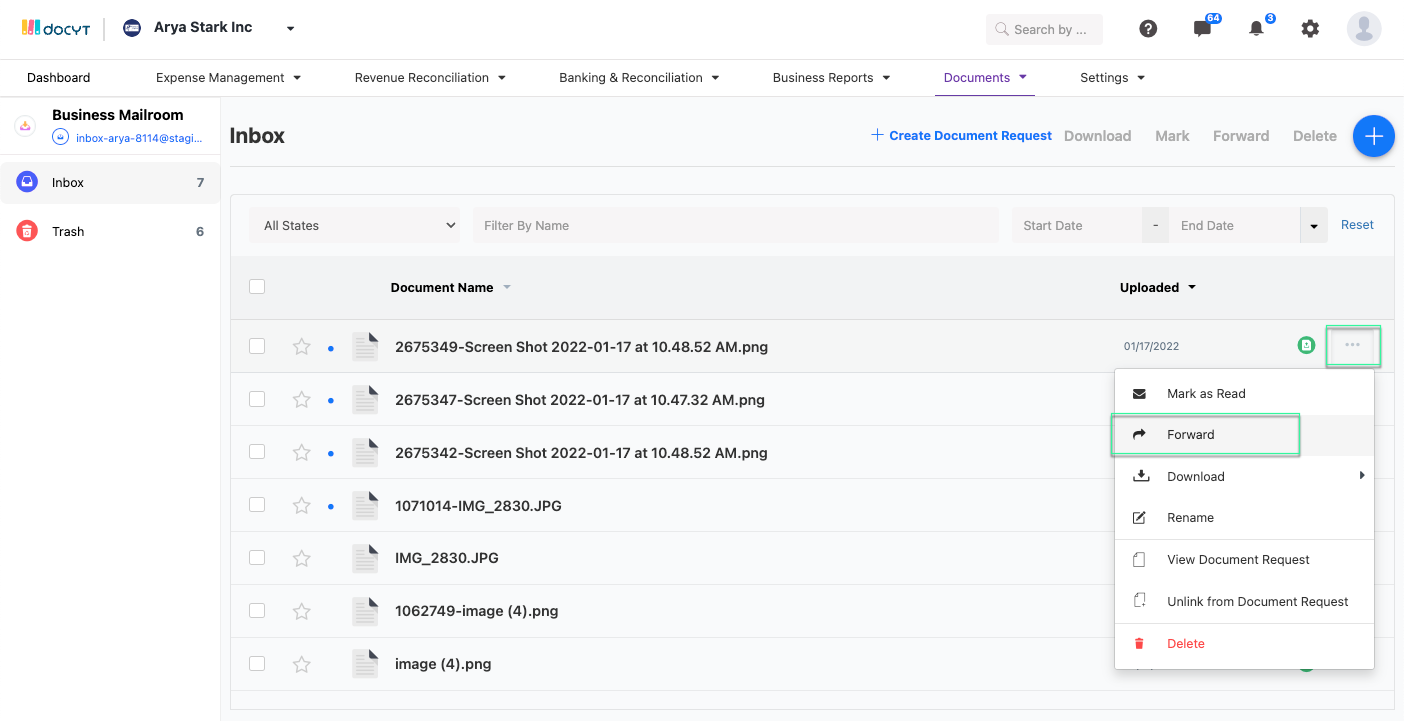1404x721 pixels.
Task: Open the settings gear icon
Action: (1310, 29)
